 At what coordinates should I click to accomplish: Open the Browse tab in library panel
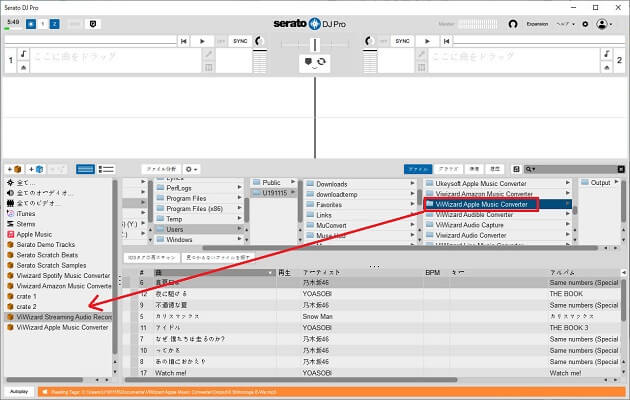point(448,169)
